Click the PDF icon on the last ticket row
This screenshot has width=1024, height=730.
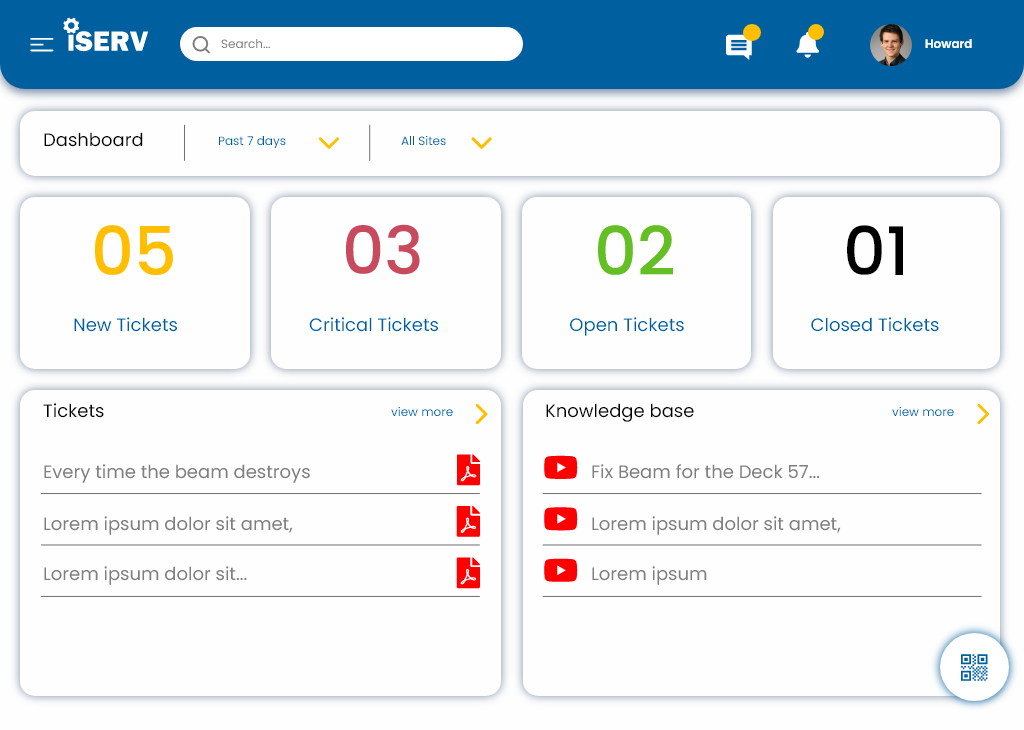click(x=468, y=573)
